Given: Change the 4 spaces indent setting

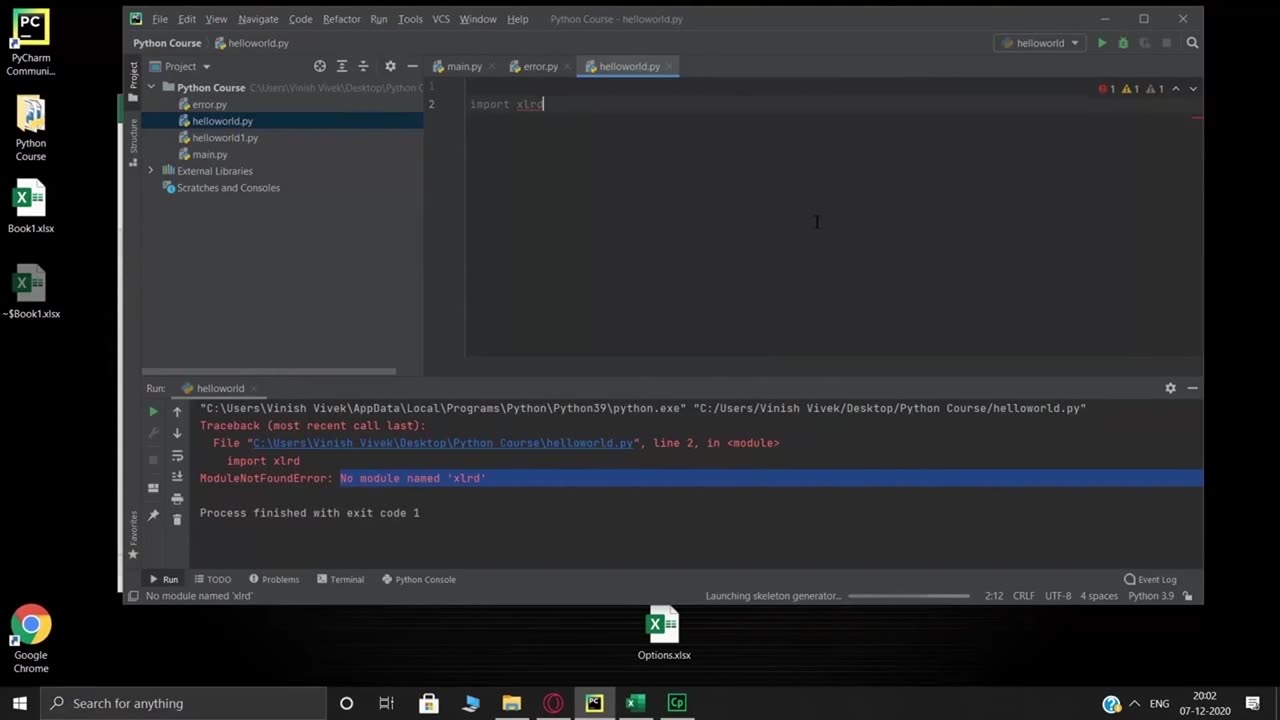Looking at the screenshot, I should [1099, 596].
